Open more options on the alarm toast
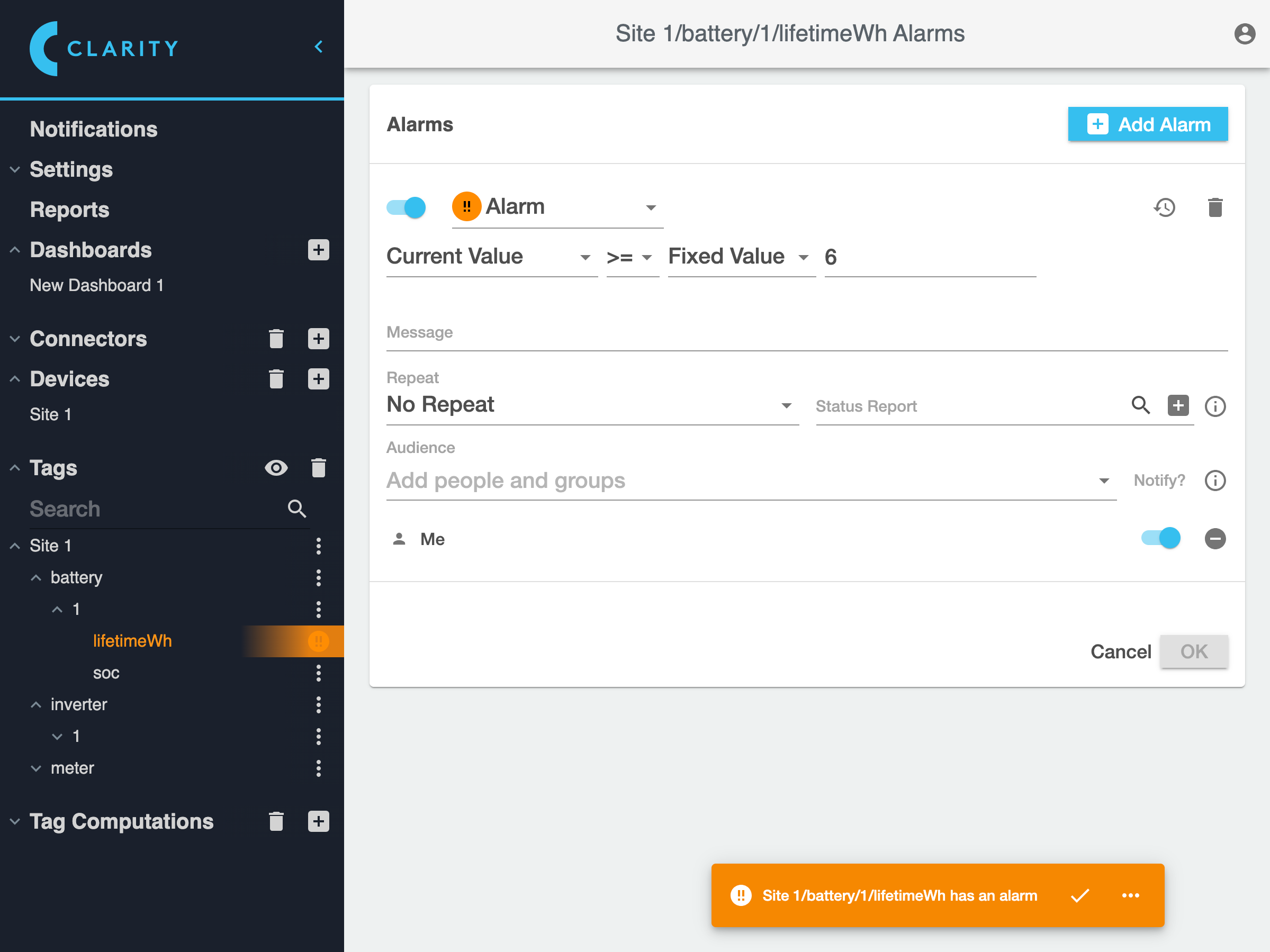The height and width of the screenshot is (952, 1270). [1130, 895]
